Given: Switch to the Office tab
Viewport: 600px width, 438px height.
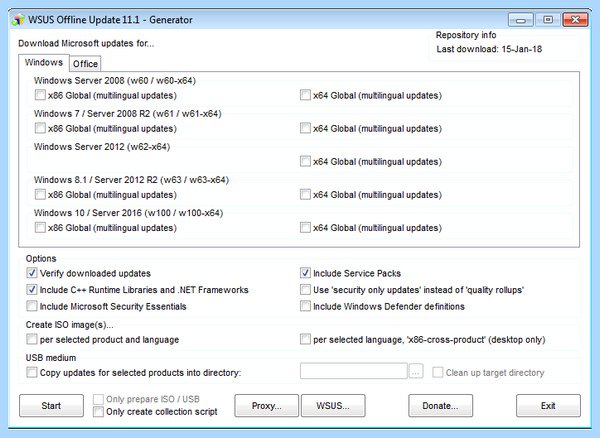Looking at the screenshot, I should pos(85,64).
